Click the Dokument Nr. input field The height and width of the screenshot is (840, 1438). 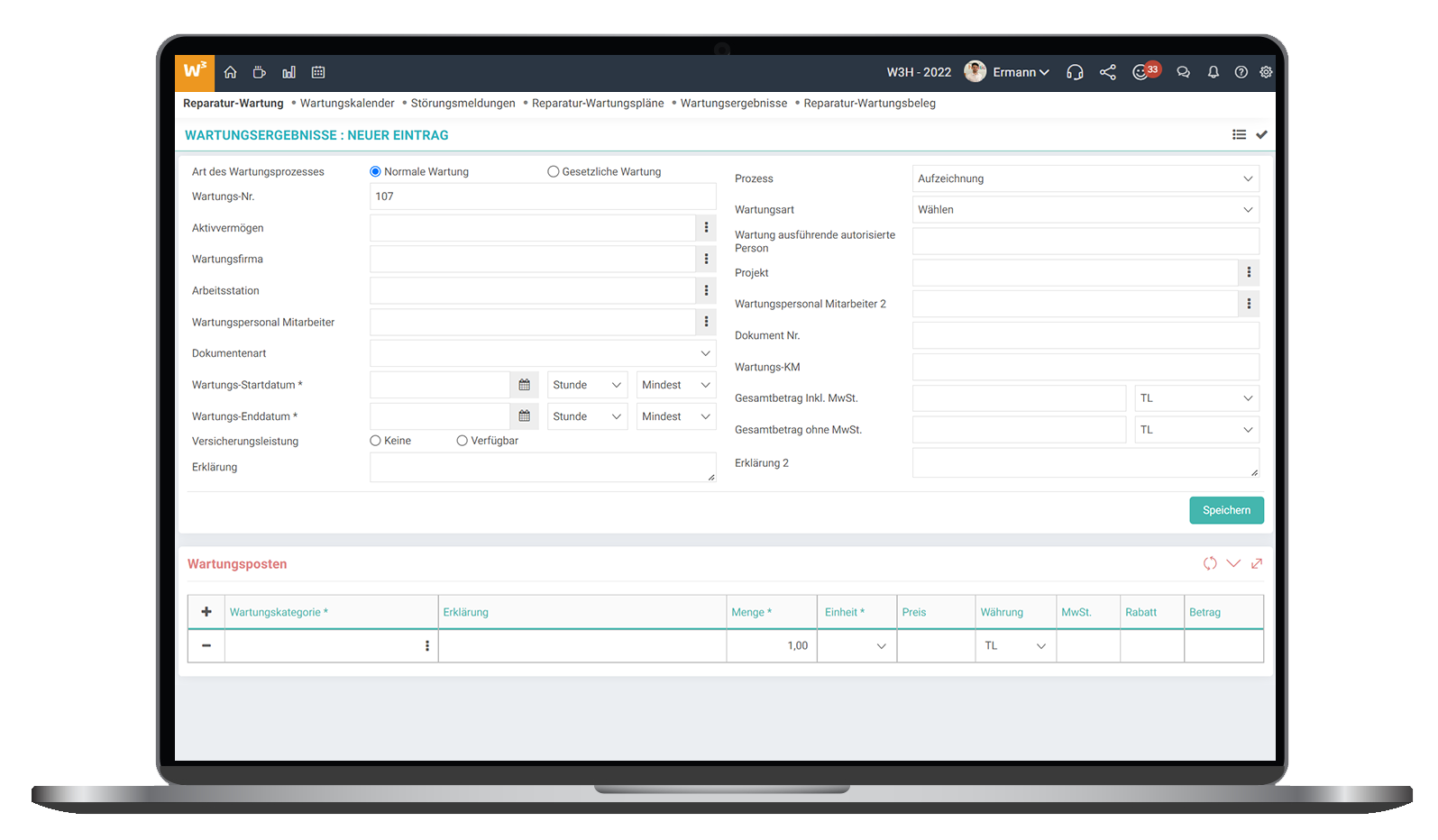coord(1085,335)
